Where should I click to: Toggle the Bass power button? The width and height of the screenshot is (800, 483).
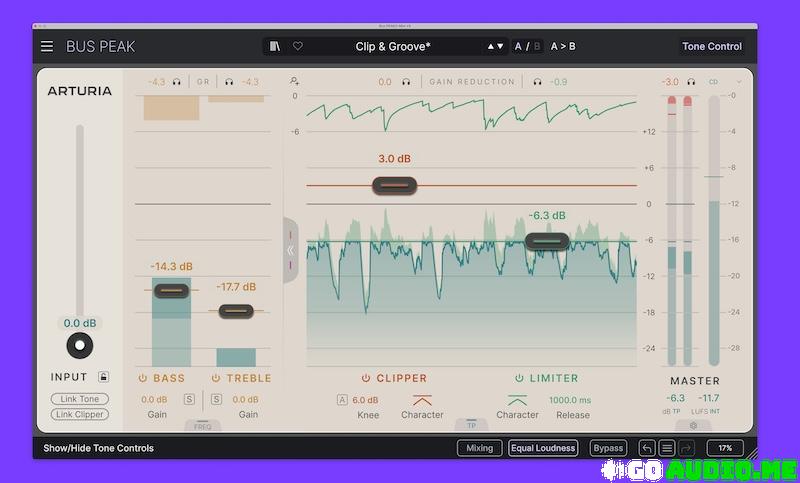pos(143,378)
